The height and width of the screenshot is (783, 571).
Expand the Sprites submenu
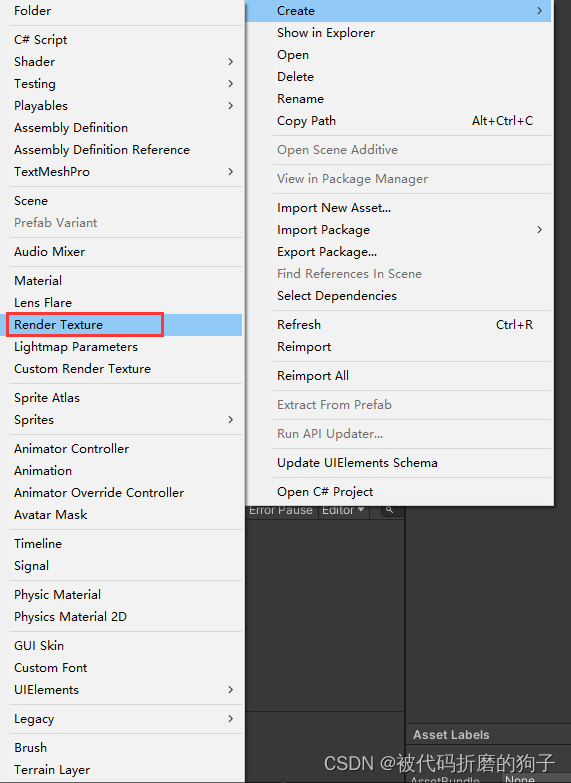123,419
